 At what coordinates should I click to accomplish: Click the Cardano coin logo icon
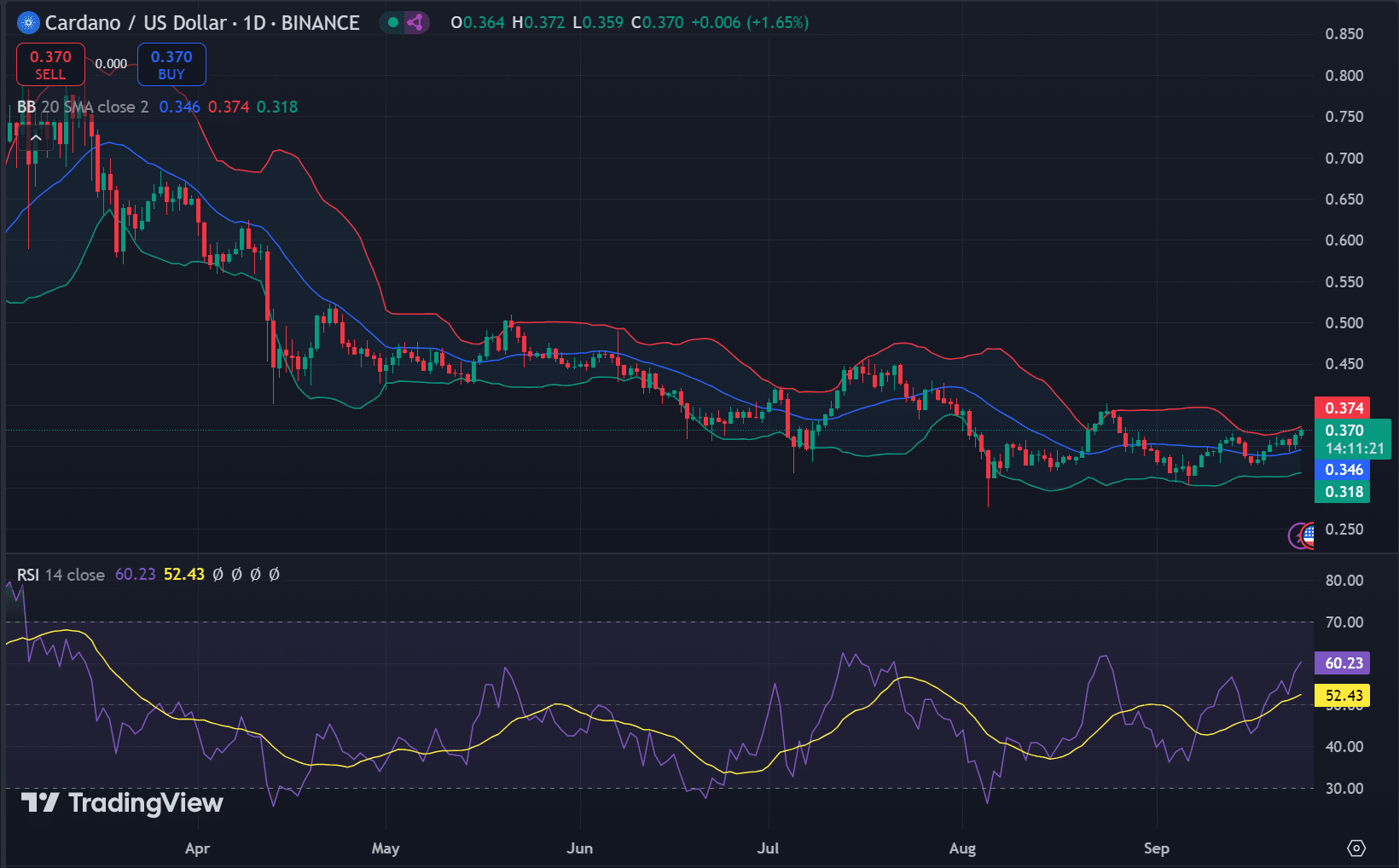click(28, 23)
